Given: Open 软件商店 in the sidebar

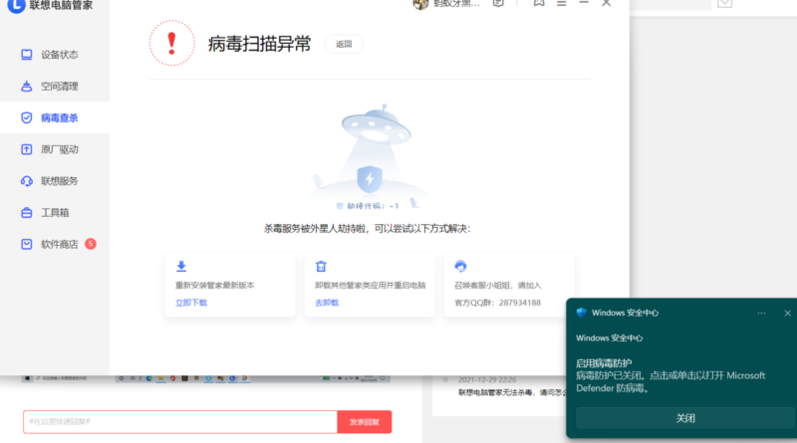Looking at the screenshot, I should pos(58,244).
